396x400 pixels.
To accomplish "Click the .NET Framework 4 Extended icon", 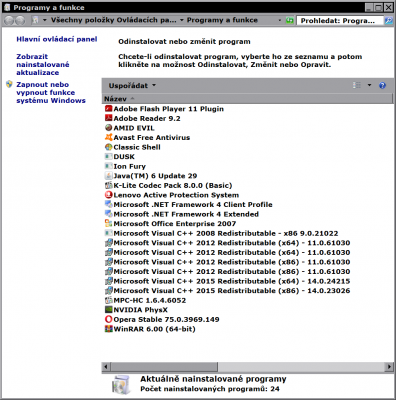I will 108,214.
